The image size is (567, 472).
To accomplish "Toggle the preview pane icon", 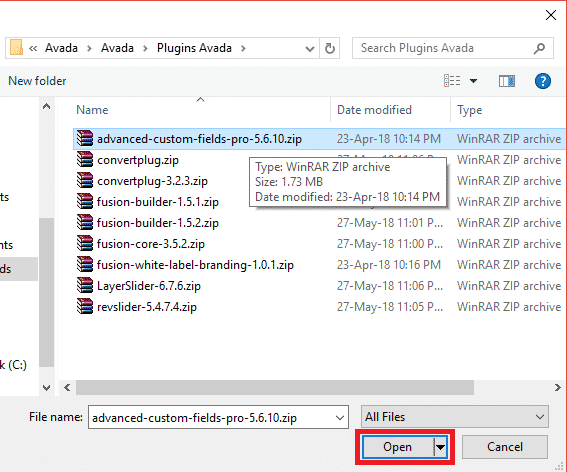I will (507, 81).
